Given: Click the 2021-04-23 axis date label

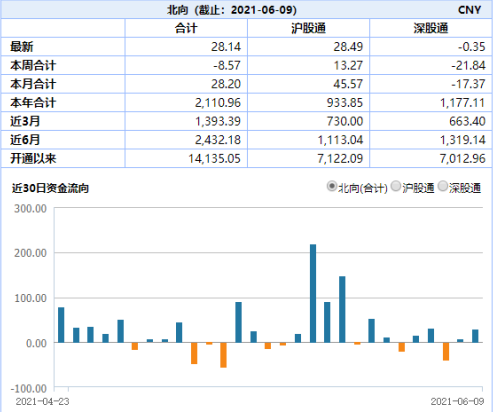Looking at the screenshot, I should [x=42, y=401].
